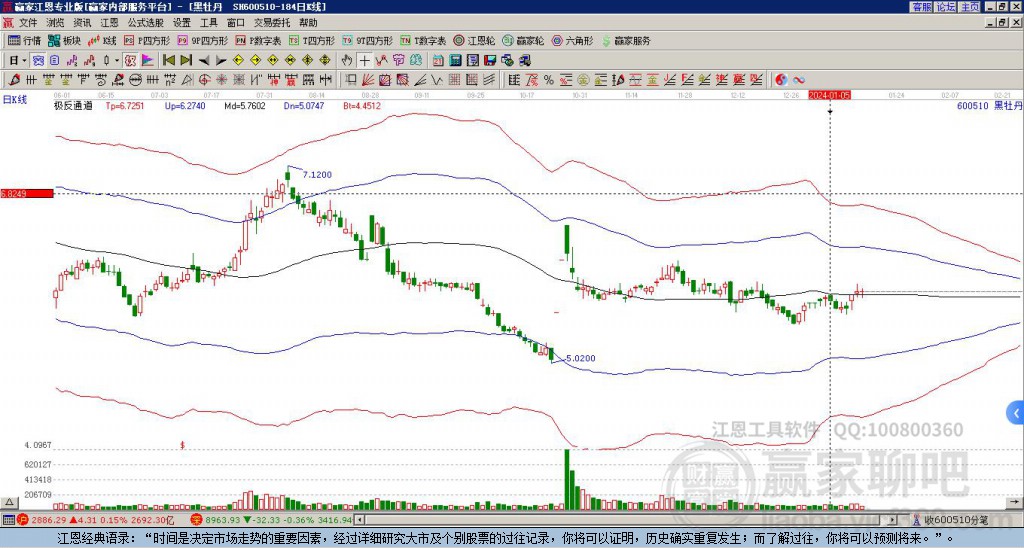
Task: Open the 六角形 tool
Action: tap(572, 40)
